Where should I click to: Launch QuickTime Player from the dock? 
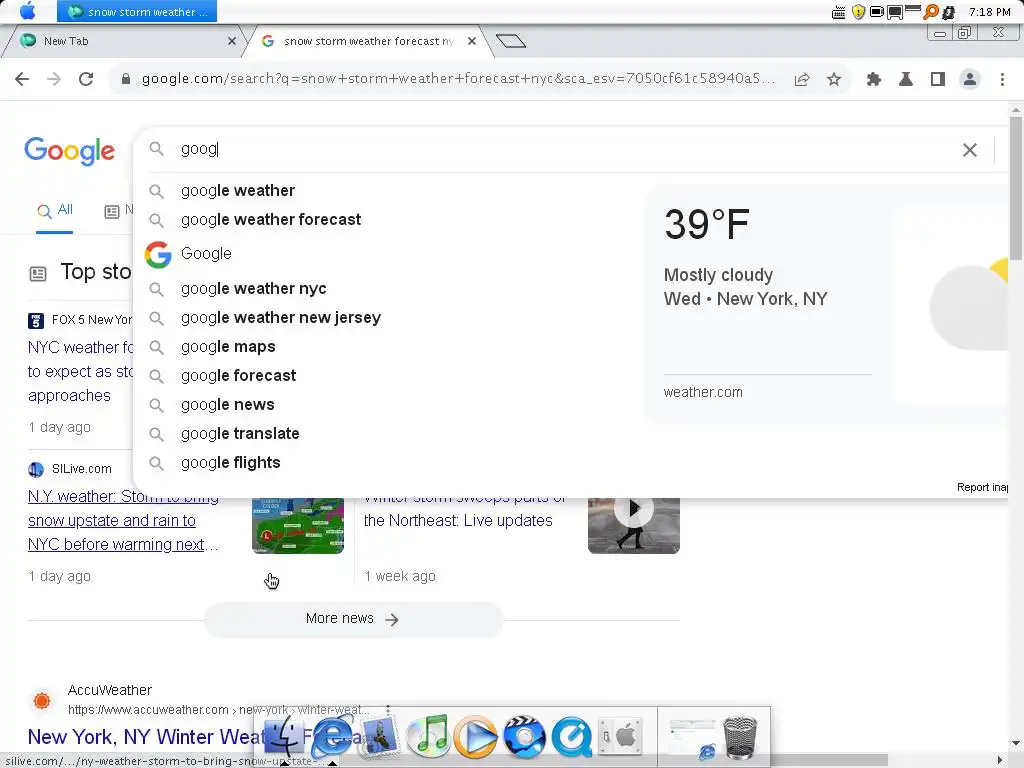pyautogui.click(x=572, y=737)
